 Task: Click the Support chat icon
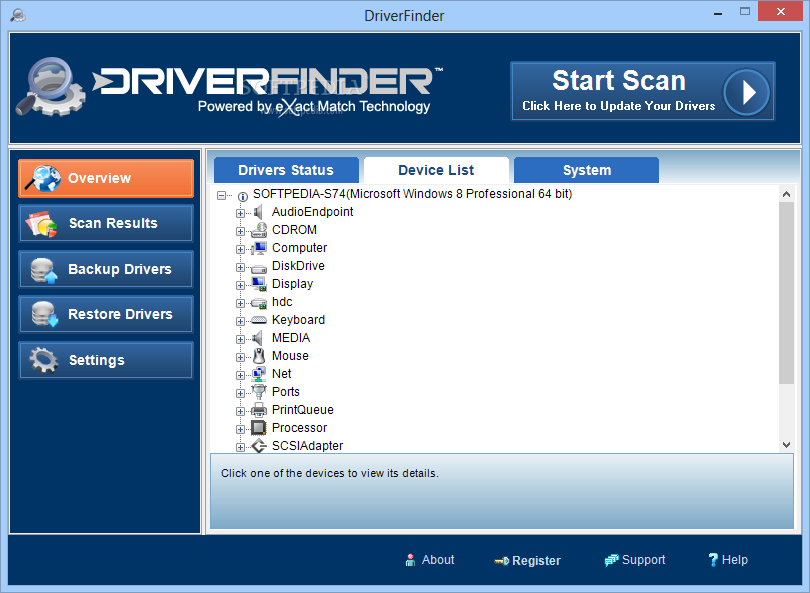coord(611,560)
